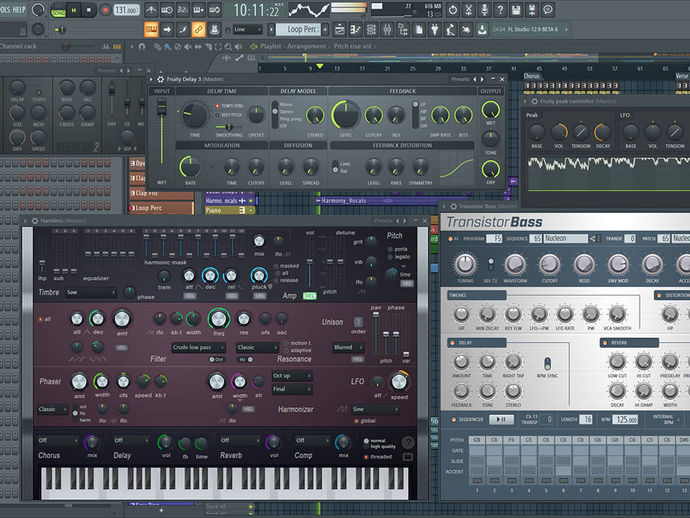Open the chat bubble icon in top toolbar
690x518 pixels.
(548, 9)
